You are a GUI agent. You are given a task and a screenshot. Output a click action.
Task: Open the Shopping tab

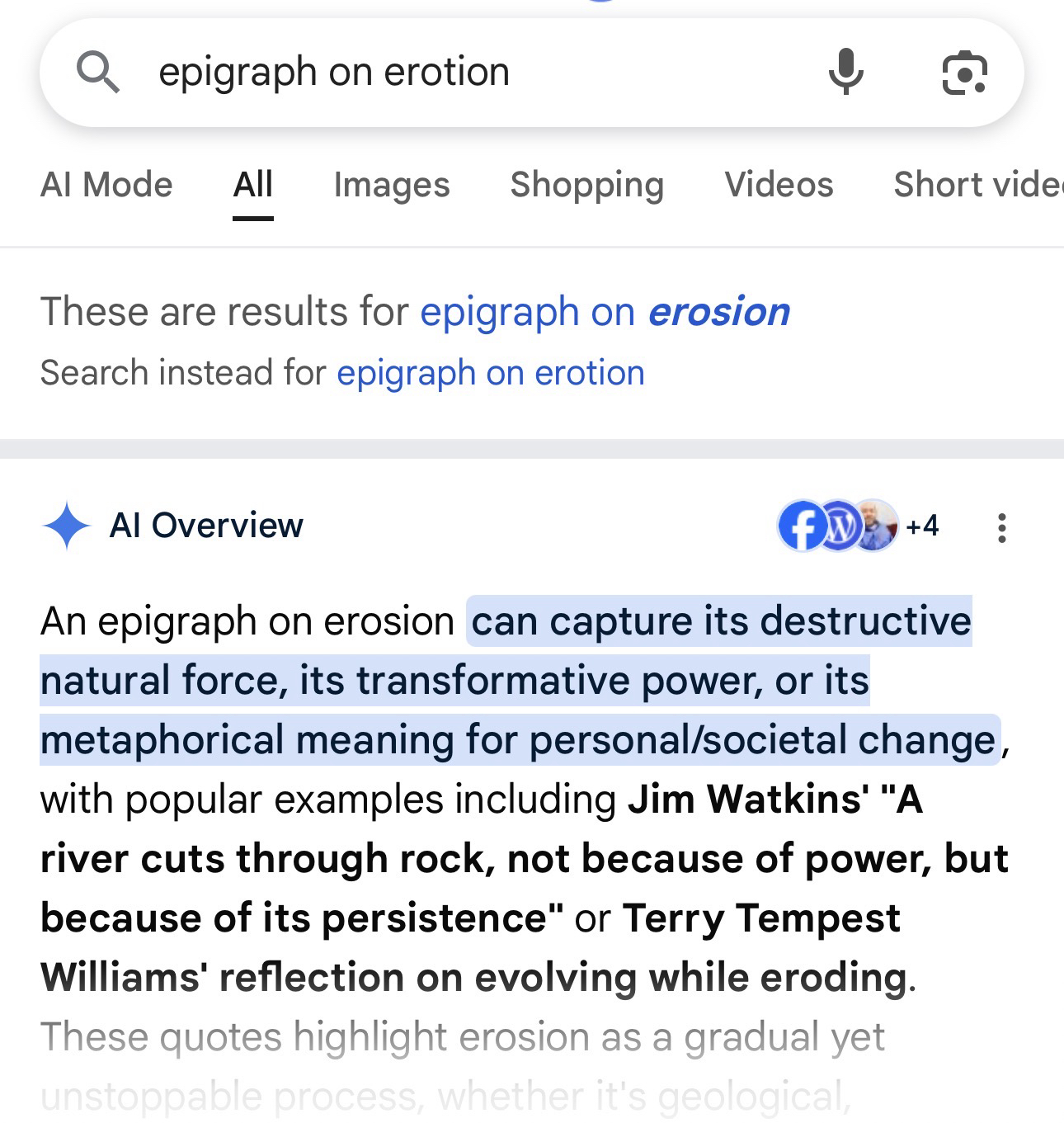pos(586,185)
